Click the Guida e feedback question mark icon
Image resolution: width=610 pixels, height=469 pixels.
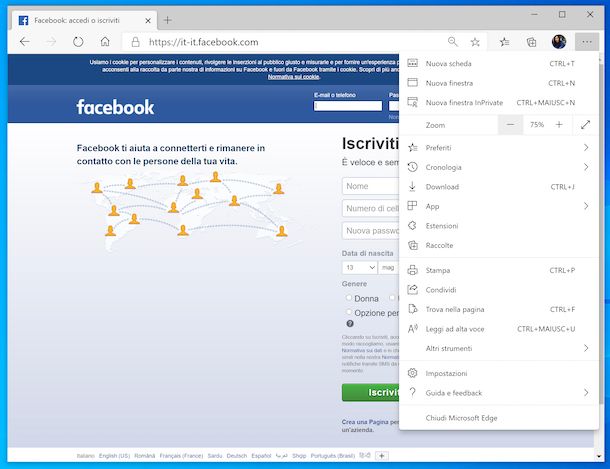[412, 392]
